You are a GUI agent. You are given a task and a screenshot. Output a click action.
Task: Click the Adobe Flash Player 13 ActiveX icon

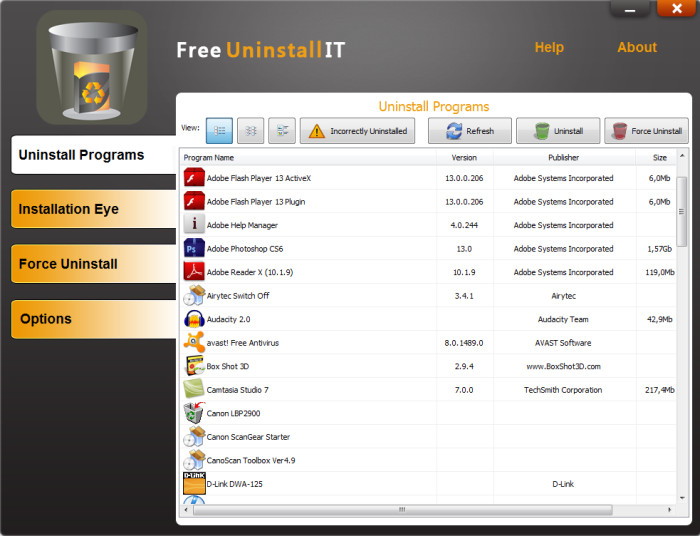(194, 178)
